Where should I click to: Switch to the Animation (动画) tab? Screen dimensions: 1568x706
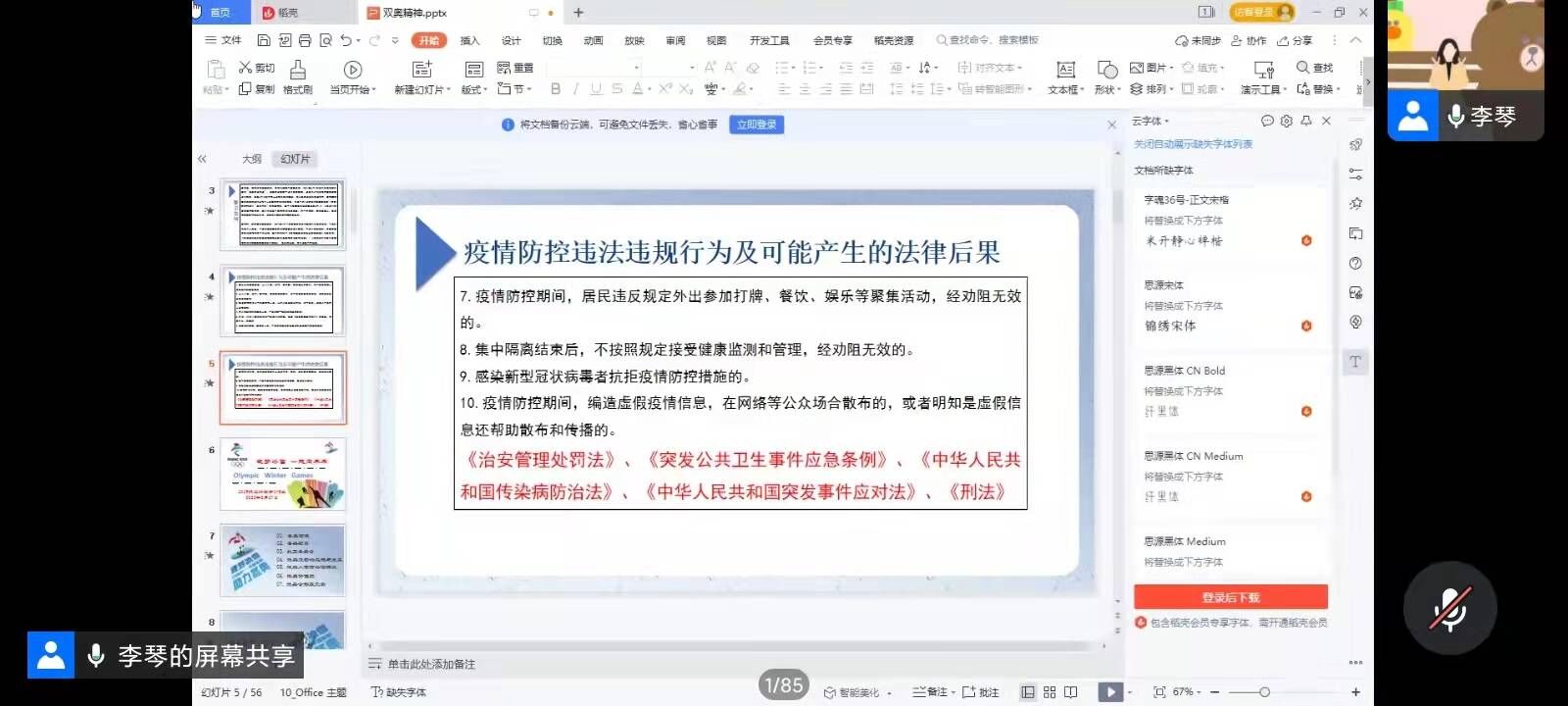[x=594, y=40]
